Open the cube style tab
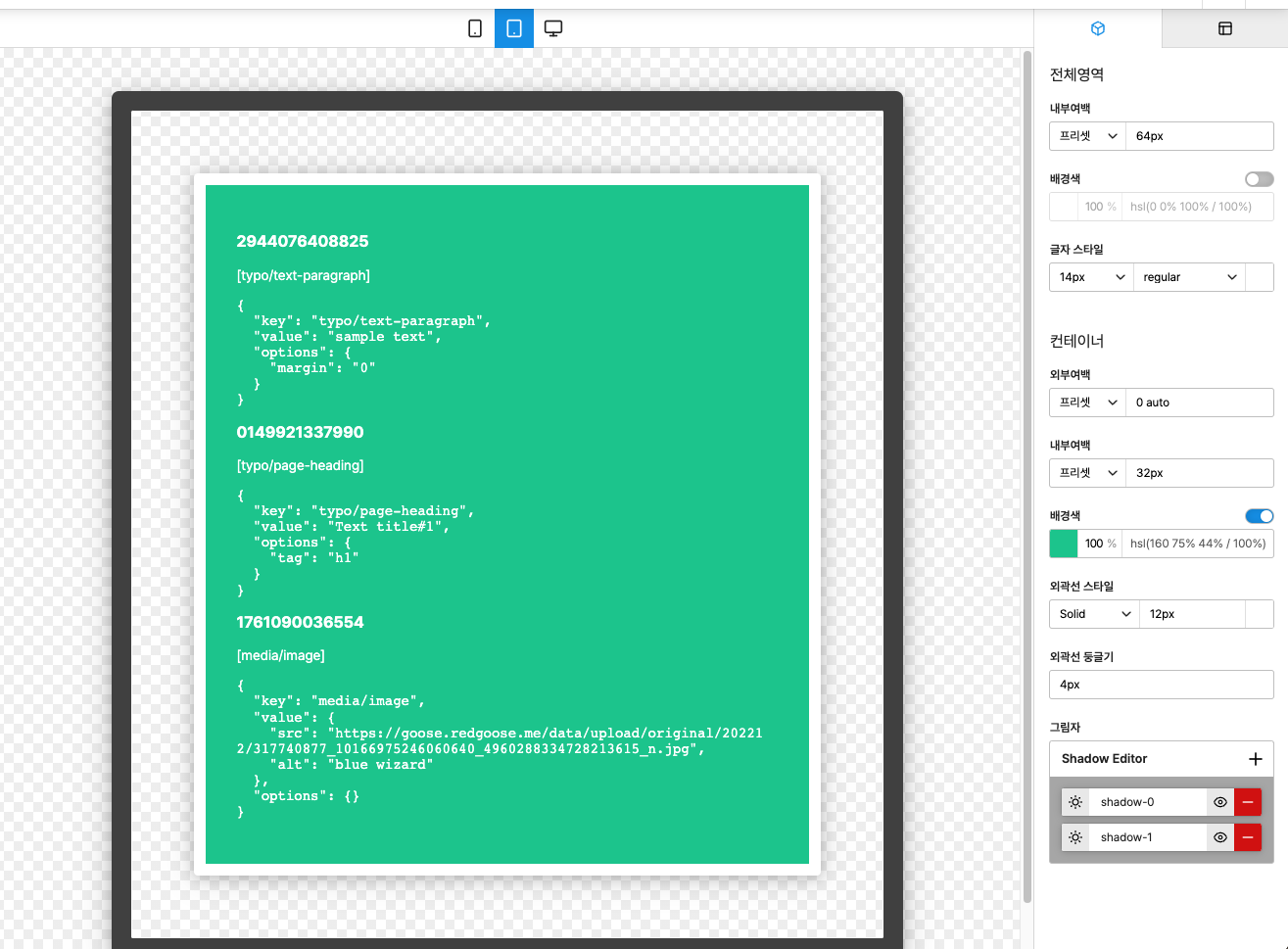This screenshot has height=949, width=1288. pyautogui.click(x=1098, y=28)
